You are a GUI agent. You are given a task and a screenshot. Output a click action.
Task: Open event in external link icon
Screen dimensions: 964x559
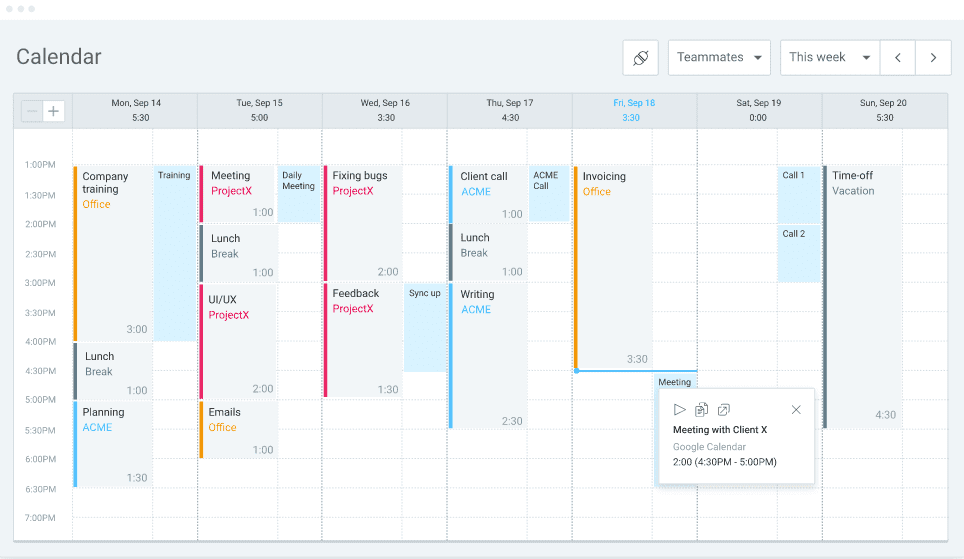click(x=724, y=410)
